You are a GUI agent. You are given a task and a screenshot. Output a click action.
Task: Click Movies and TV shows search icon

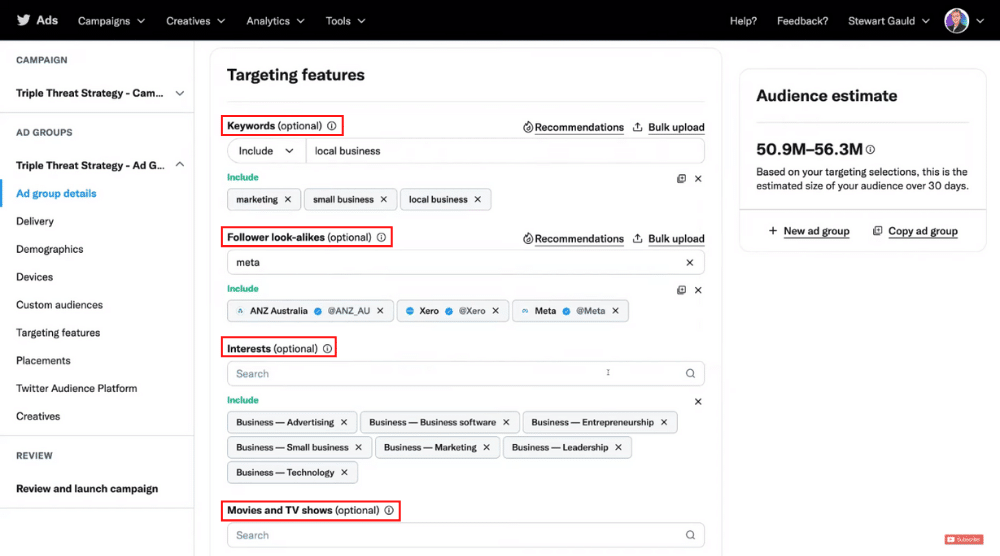click(690, 535)
